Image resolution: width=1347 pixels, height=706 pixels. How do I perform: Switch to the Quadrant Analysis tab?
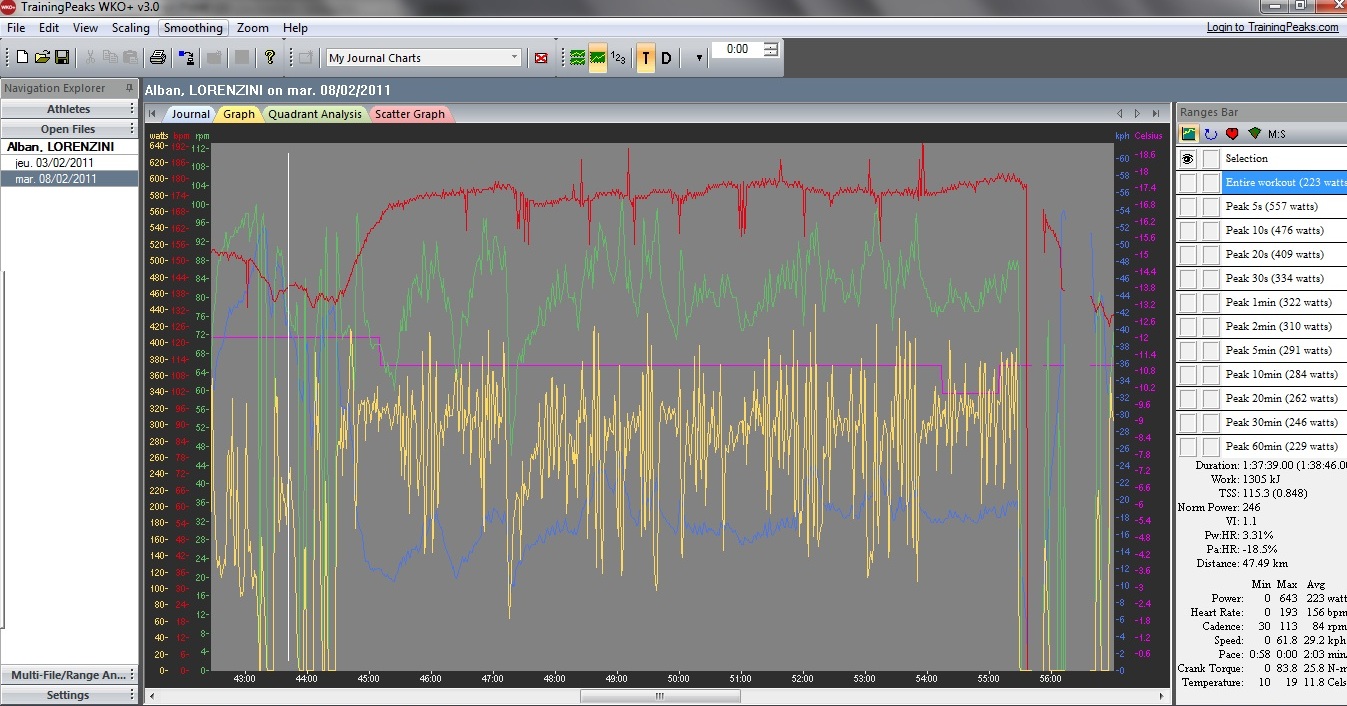[314, 114]
